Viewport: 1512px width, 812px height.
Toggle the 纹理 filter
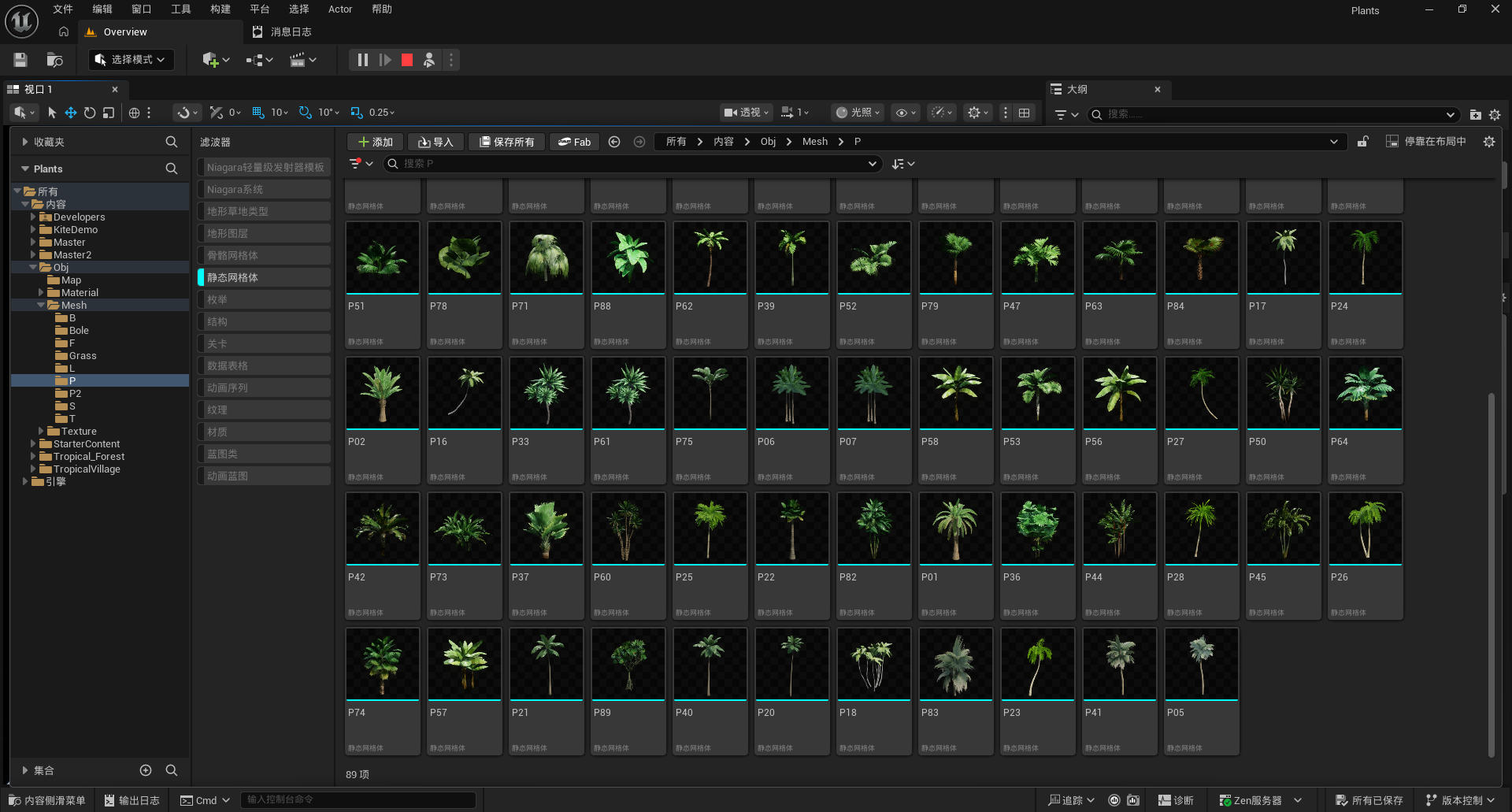point(264,410)
